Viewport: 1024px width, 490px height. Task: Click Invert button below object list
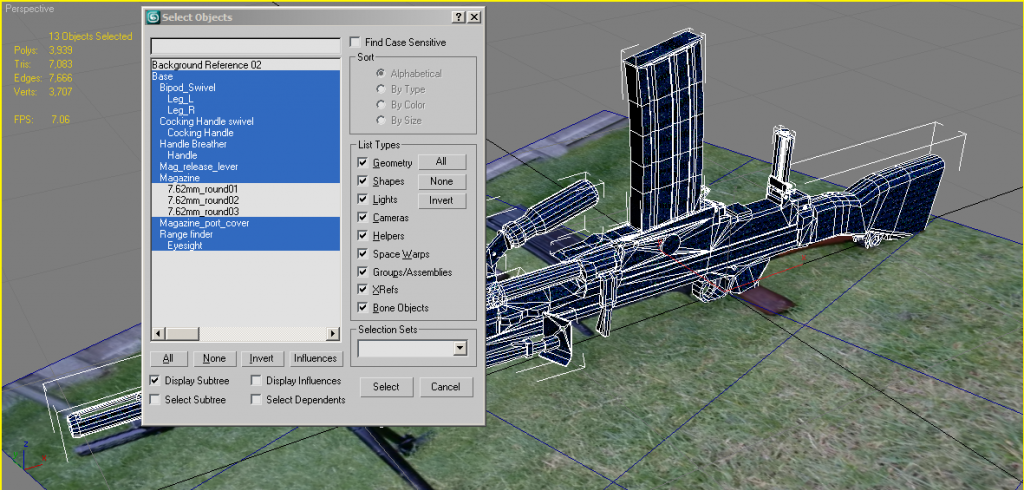tap(262, 359)
